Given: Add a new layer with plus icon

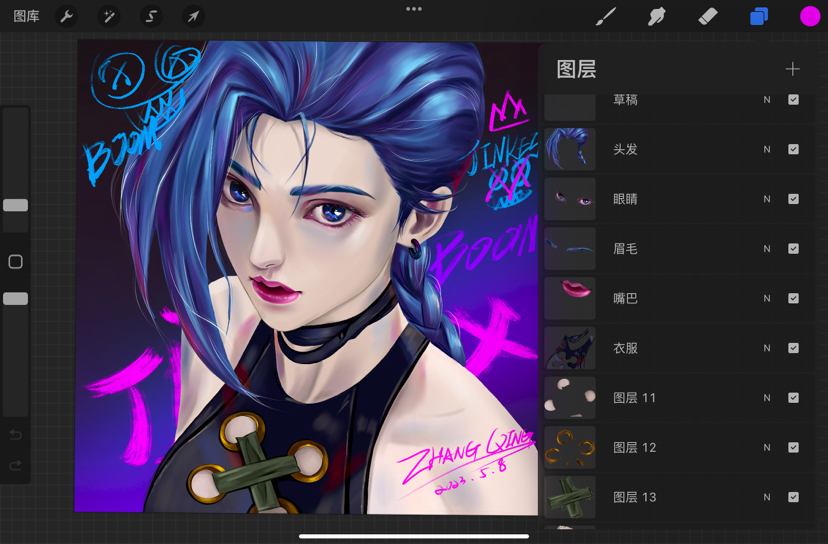Looking at the screenshot, I should point(792,69).
